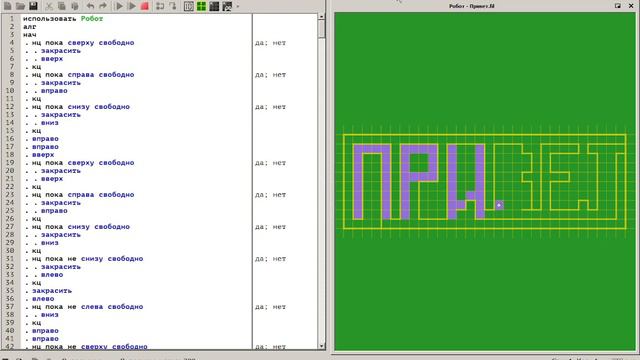The height and width of the screenshot is (360, 640).
Task: Click the editor scrollbar up arrow
Action: click(322, 17)
